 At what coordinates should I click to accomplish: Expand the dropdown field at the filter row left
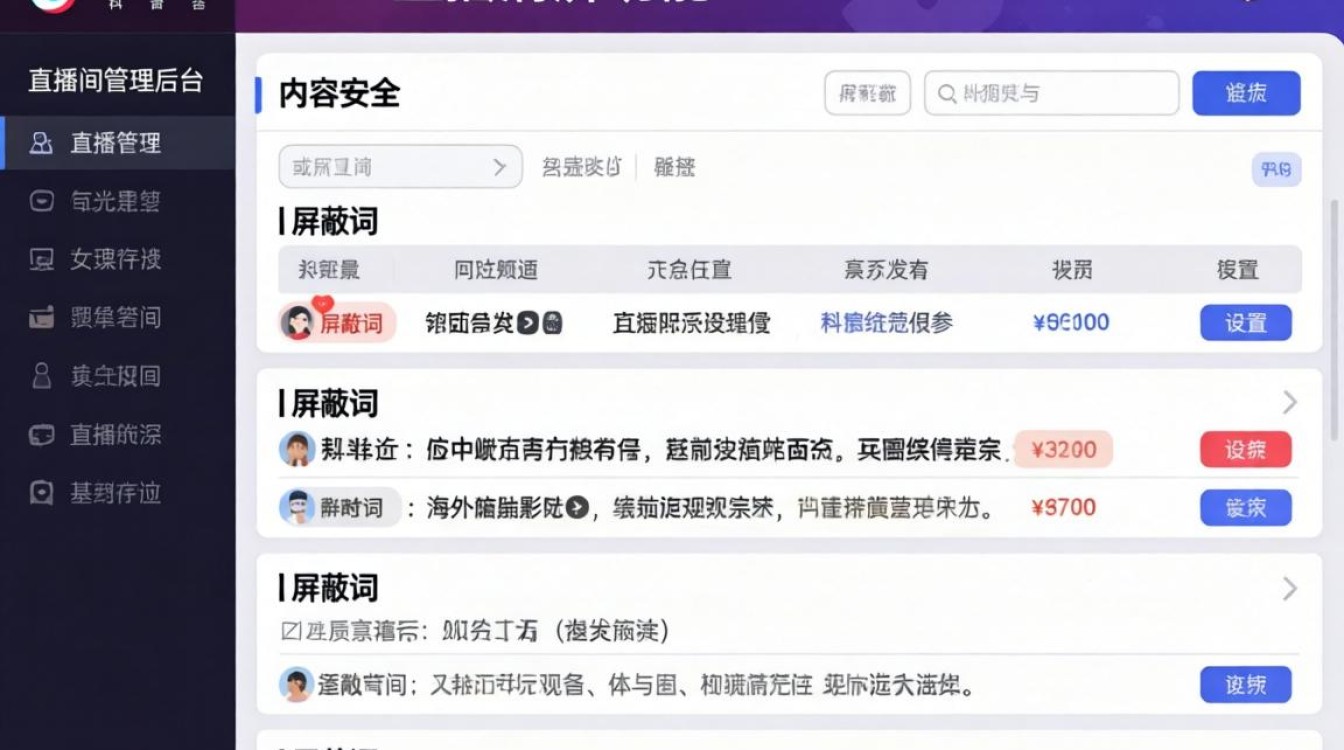coord(400,166)
